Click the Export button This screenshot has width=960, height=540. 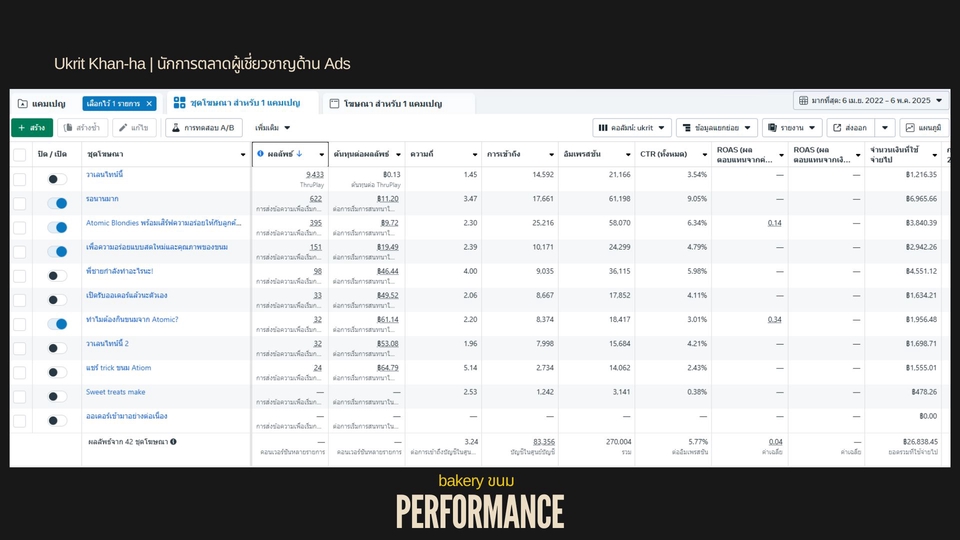(x=850, y=127)
